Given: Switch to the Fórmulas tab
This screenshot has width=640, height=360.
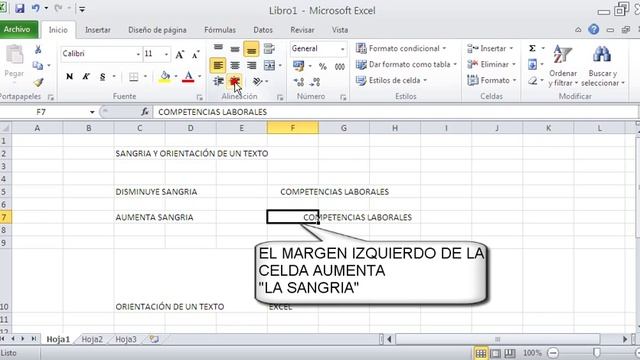Looking at the screenshot, I should 220,30.
